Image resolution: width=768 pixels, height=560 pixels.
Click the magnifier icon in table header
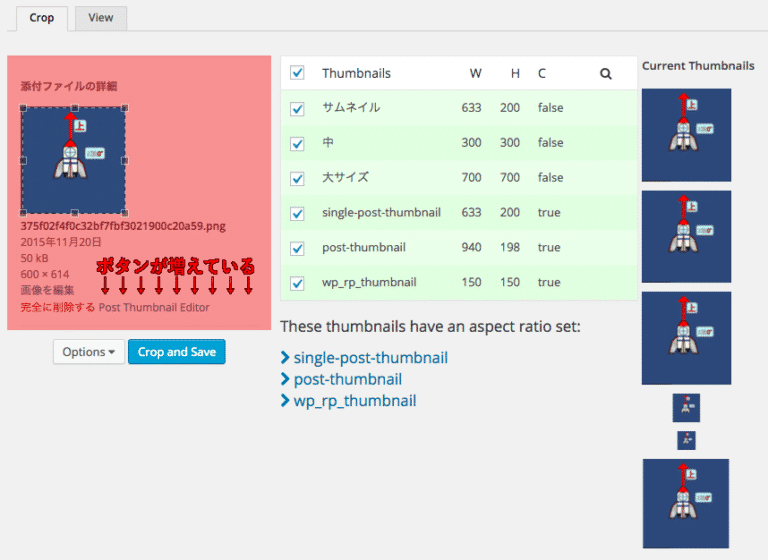[x=605, y=73]
